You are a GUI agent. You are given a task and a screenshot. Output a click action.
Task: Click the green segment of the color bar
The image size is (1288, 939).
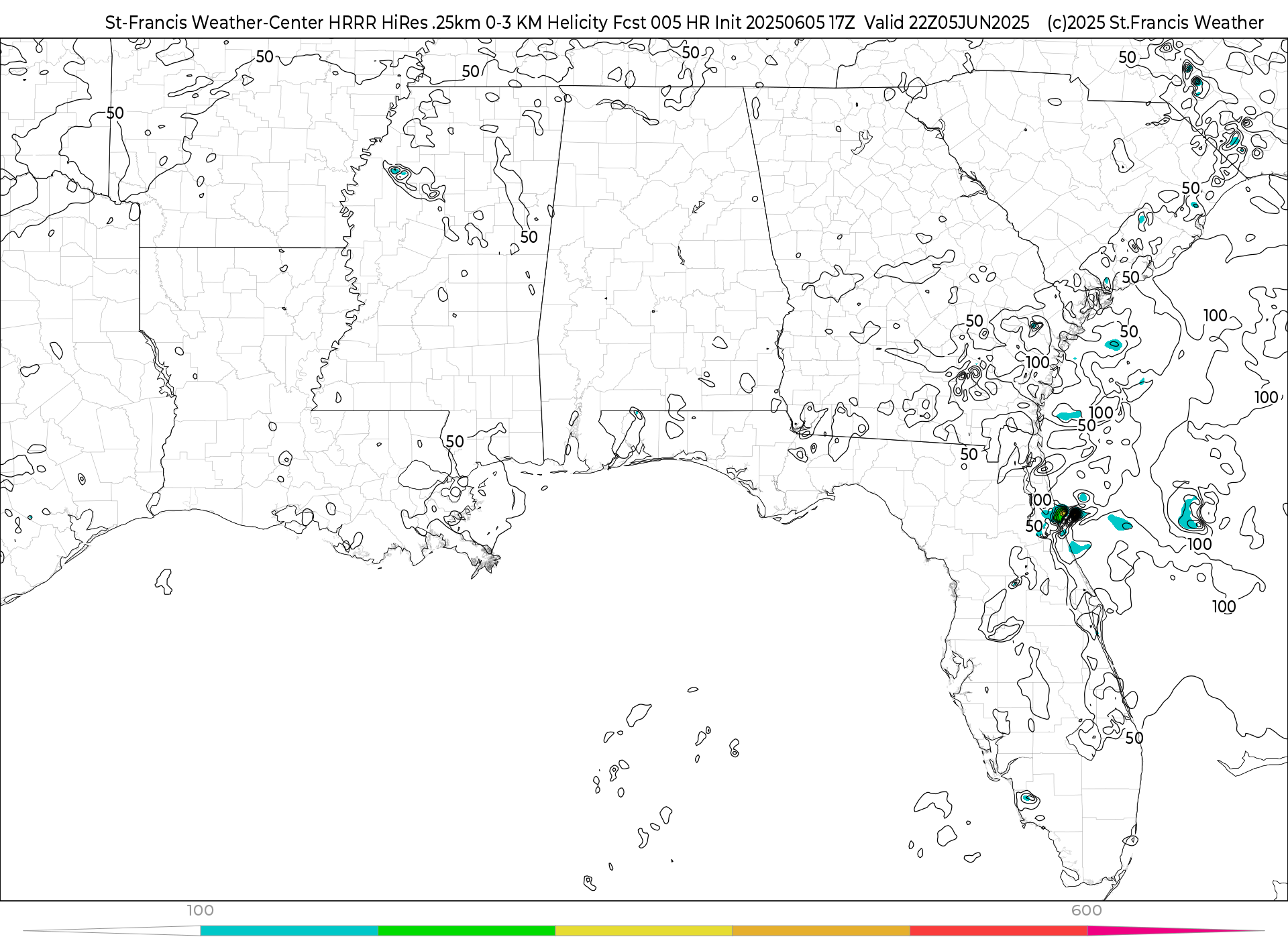(466, 931)
